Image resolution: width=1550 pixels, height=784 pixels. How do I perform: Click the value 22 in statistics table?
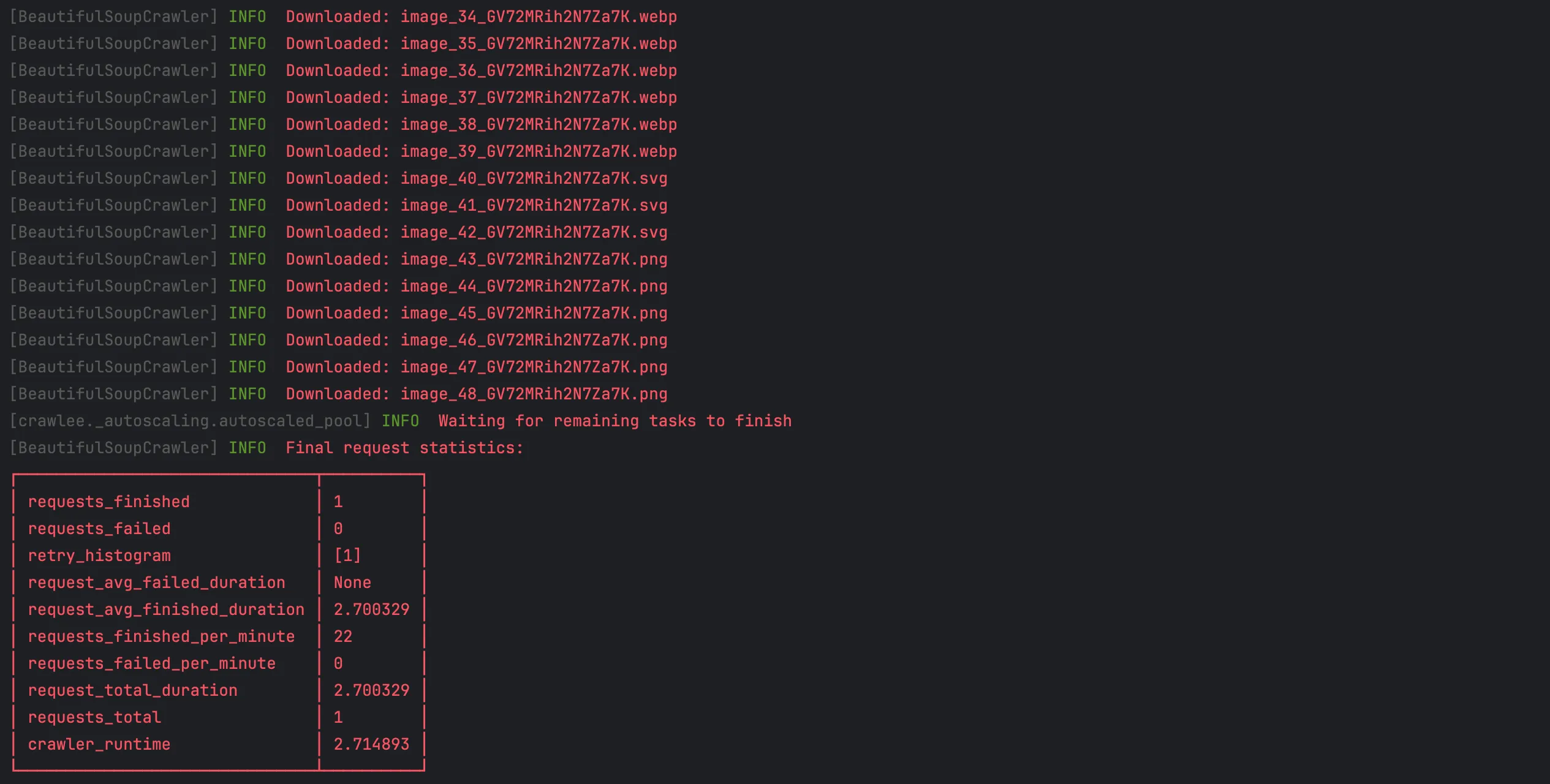(343, 636)
